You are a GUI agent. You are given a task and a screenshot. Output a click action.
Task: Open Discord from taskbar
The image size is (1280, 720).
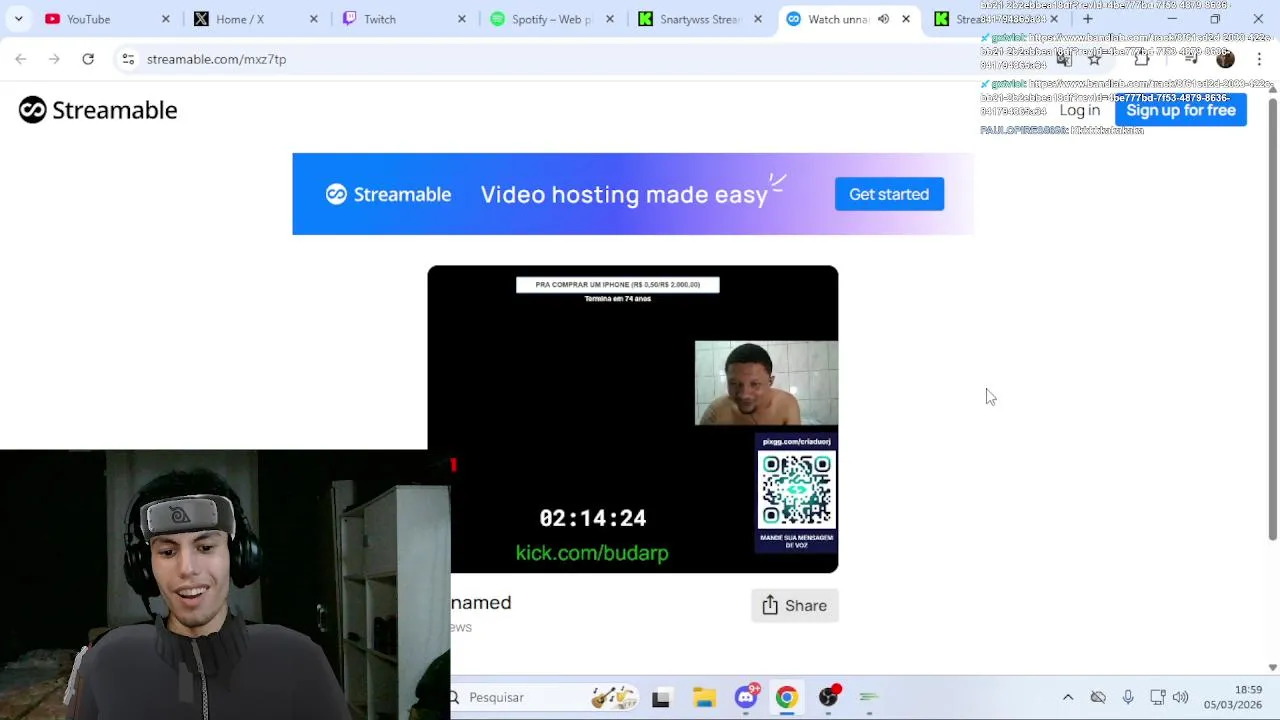pyautogui.click(x=746, y=697)
